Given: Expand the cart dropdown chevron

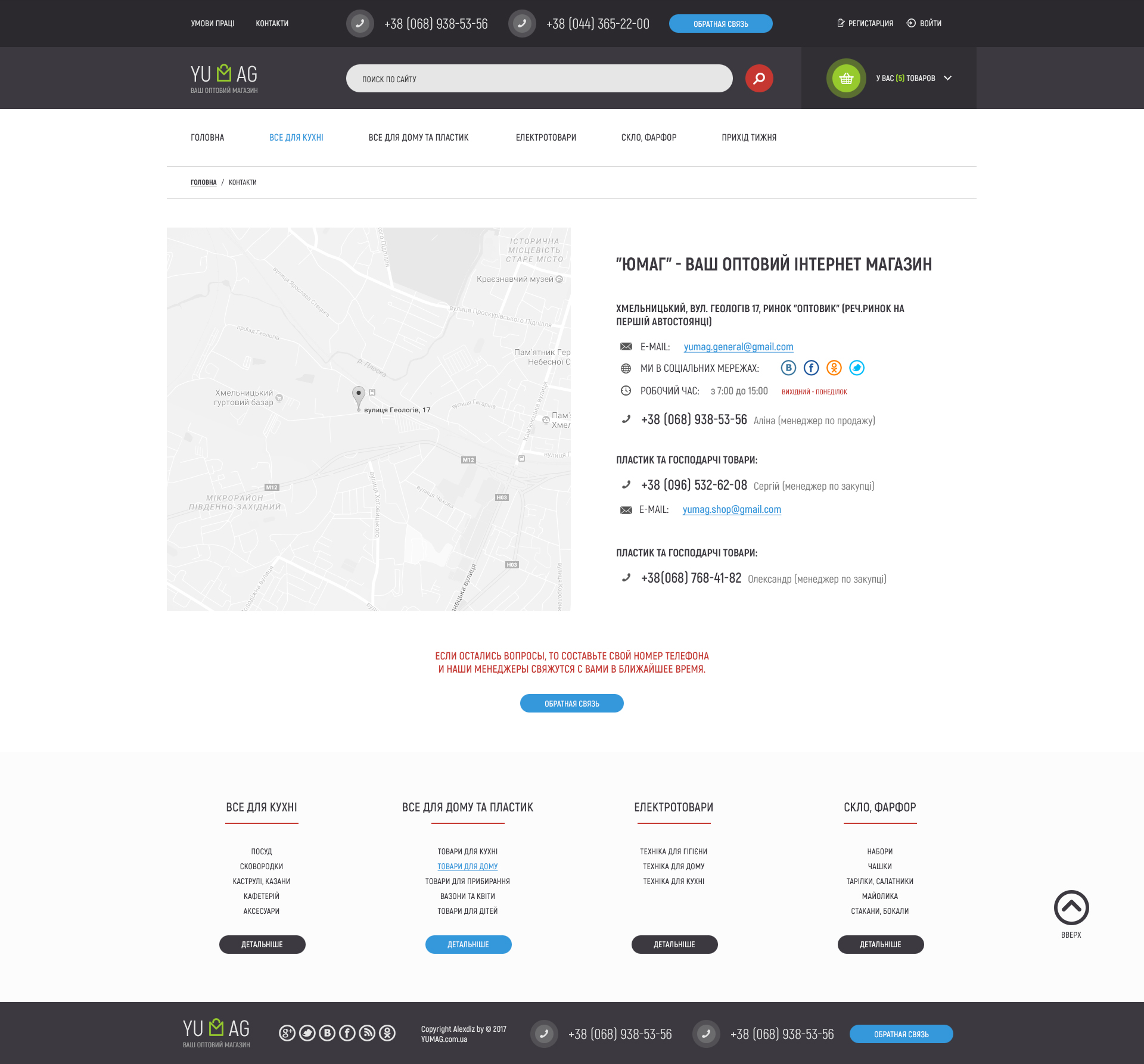Looking at the screenshot, I should [x=947, y=78].
